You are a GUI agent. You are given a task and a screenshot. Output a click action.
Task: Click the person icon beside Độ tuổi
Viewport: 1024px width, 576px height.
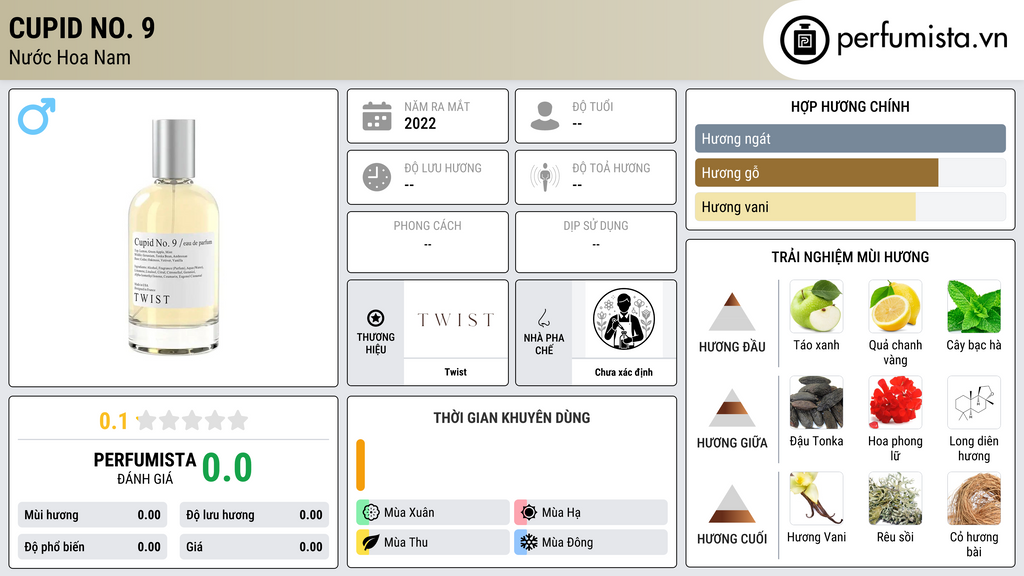[x=545, y=116]
